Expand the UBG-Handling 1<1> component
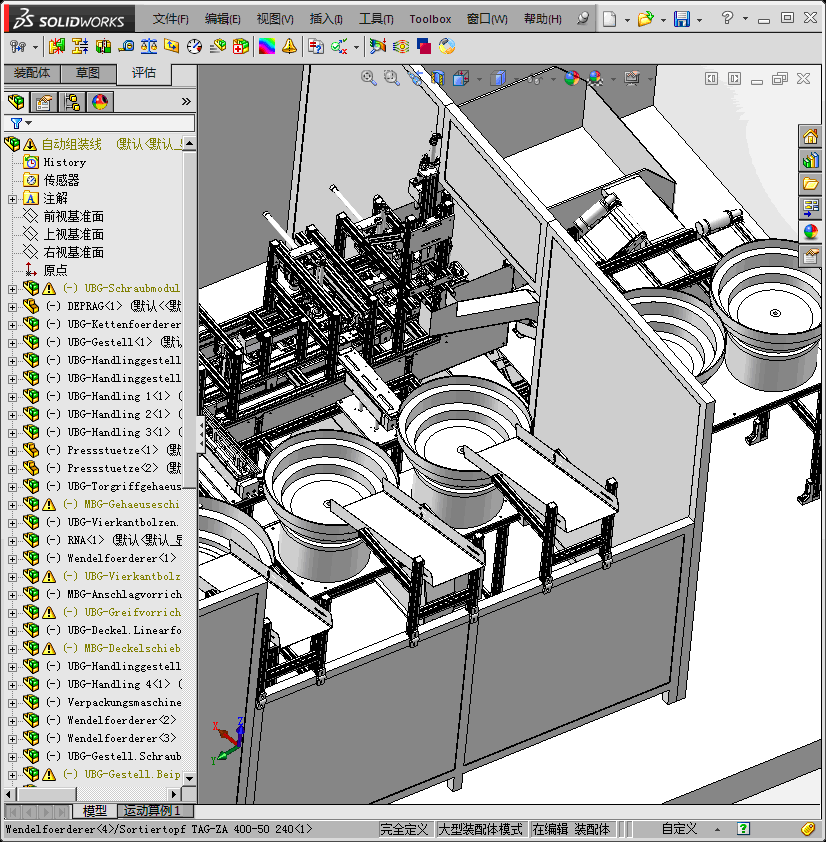 coord(12,396)
